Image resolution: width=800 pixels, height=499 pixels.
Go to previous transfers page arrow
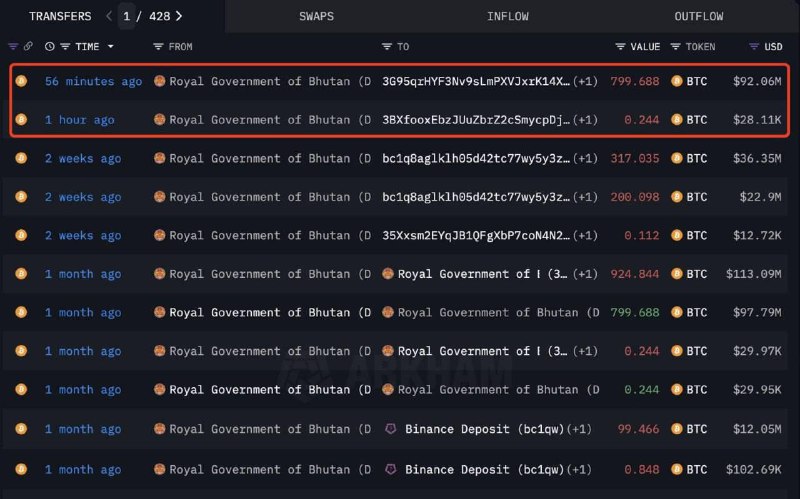[109, 16]
